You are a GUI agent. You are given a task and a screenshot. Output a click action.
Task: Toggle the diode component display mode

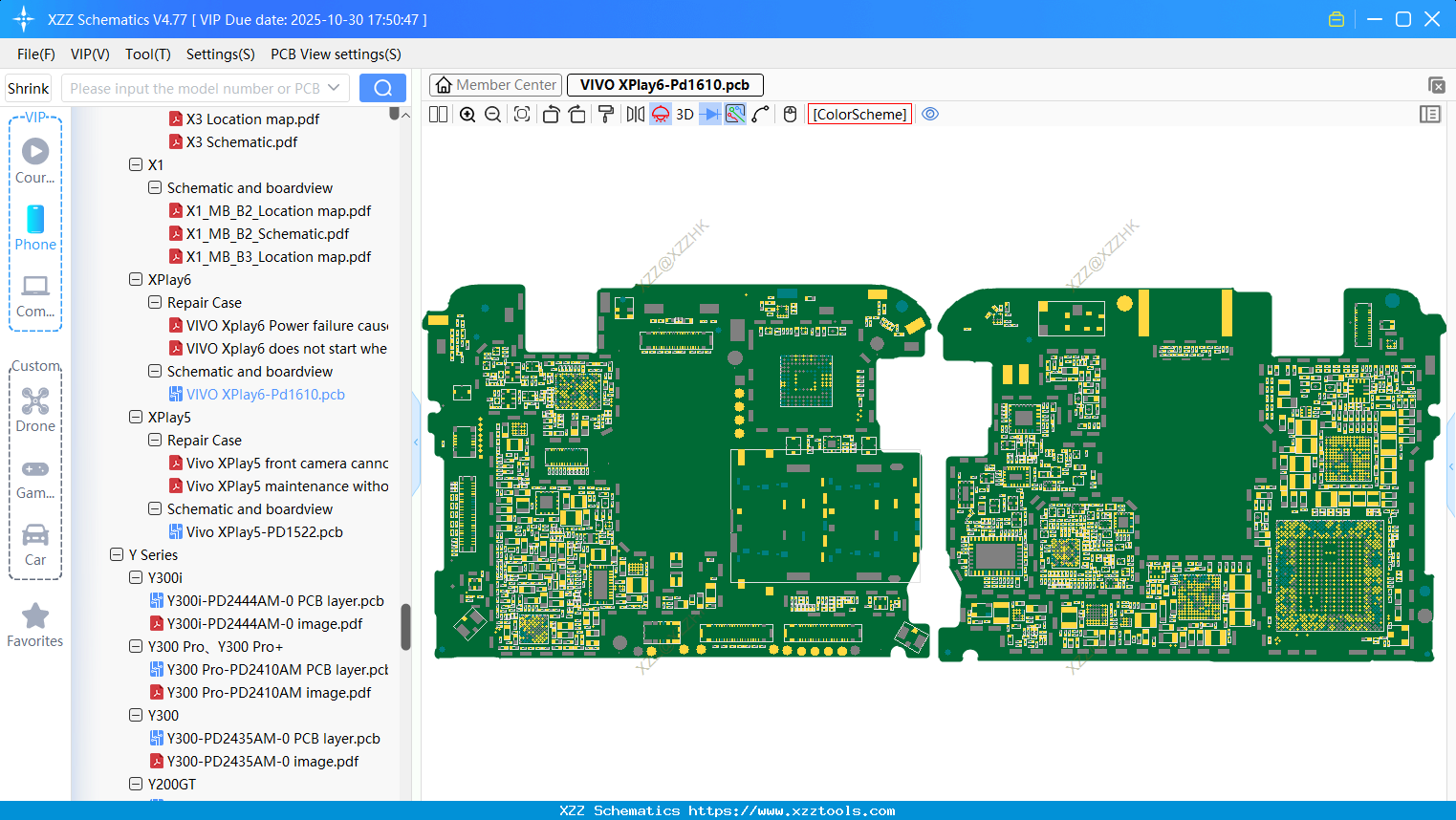[x=709, y=115]
